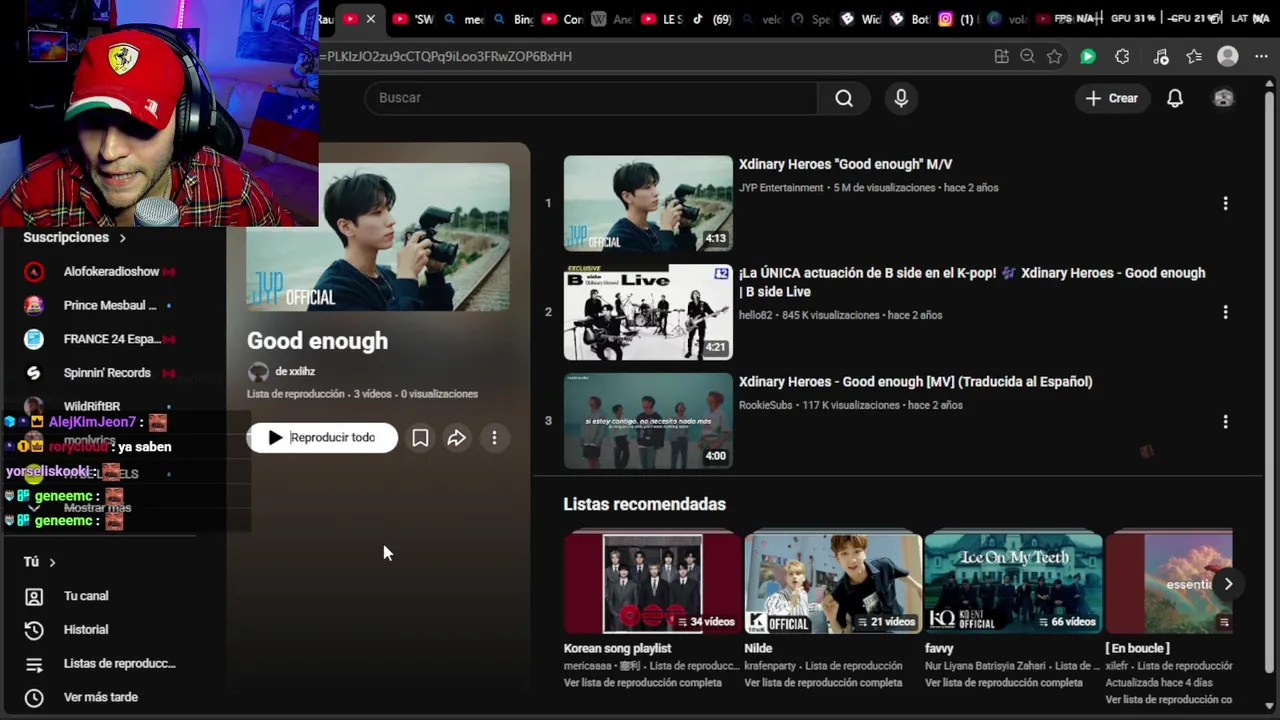The image size is (1280, 720).
Task: Click the Buscar search field
Action: pyautogui.click(x=592, y=98)
